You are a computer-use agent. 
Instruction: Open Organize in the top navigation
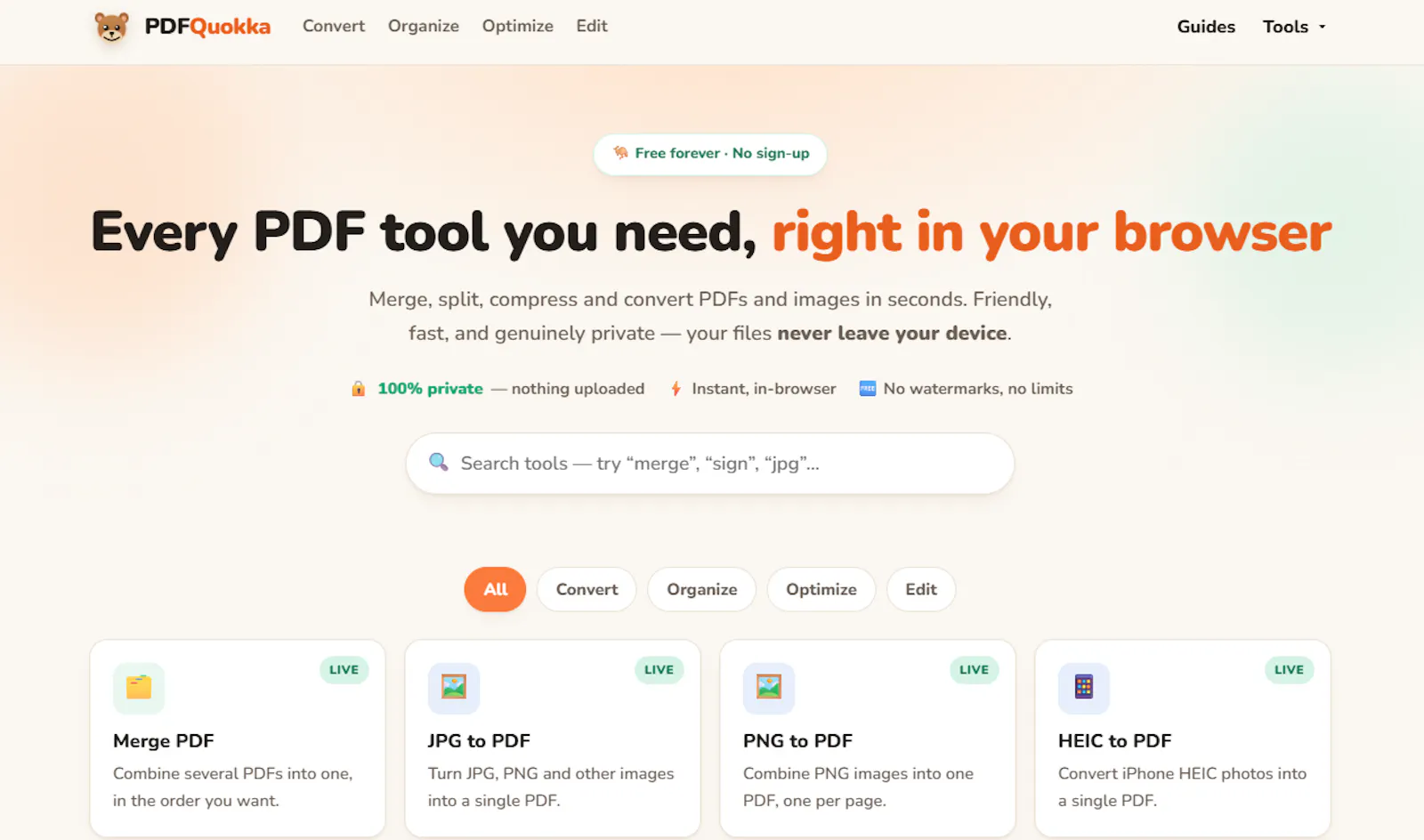click(x=424, y=26)
